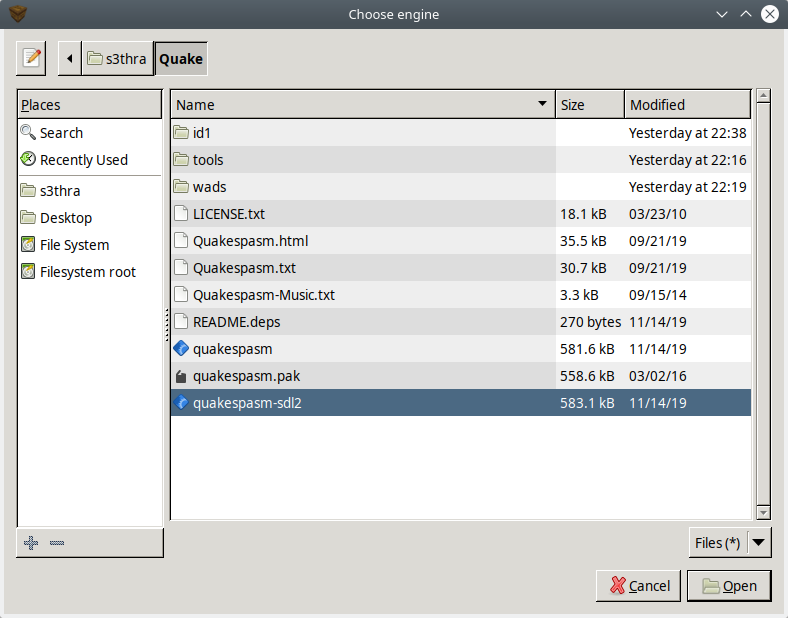Sort by Name column header
The width and height of the screenshot is (788, 618).
point(363,105)
